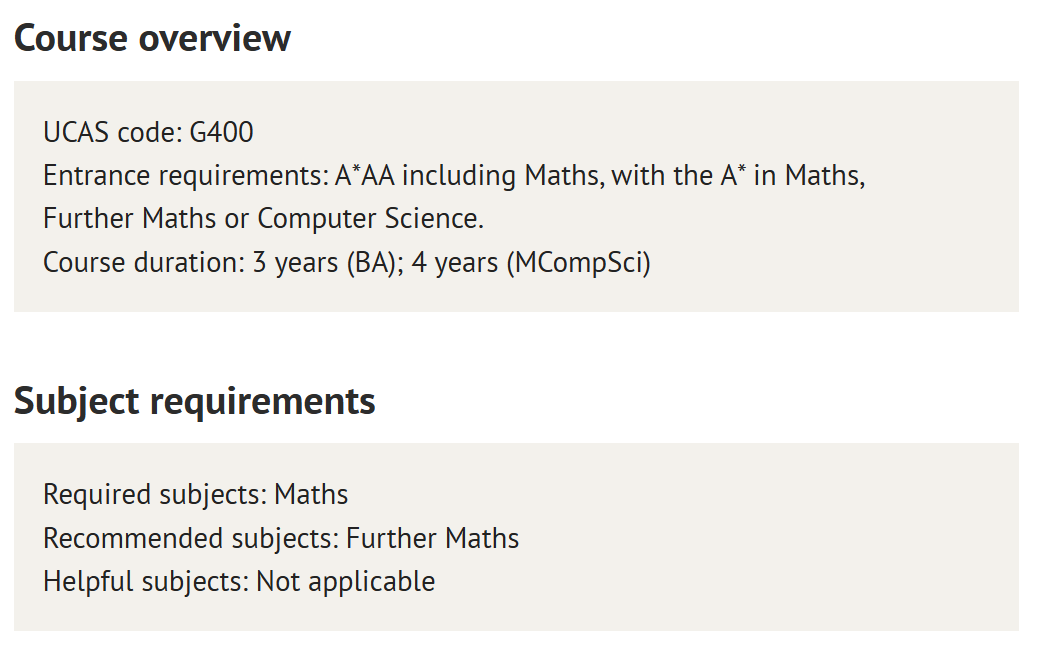Click Further Maths in Recommended subjects line
The height and width of the screenshot is (661, 1037).
[x=433, y=539]
